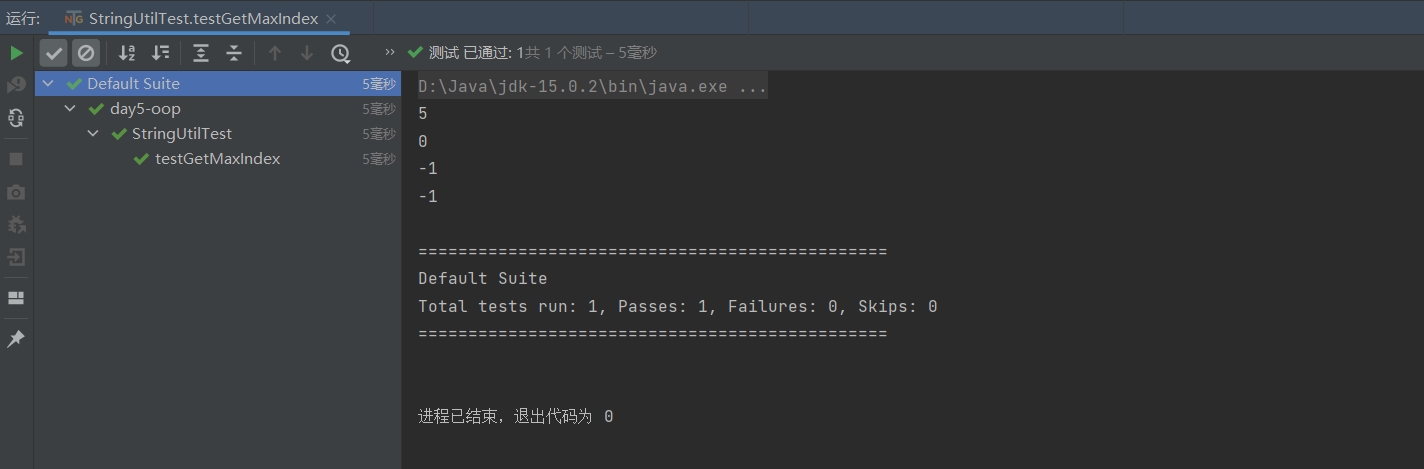Sort tests alphabetically
This screenshot has height=469, width=1424.
pyautogui.click(x=127, y=53)
